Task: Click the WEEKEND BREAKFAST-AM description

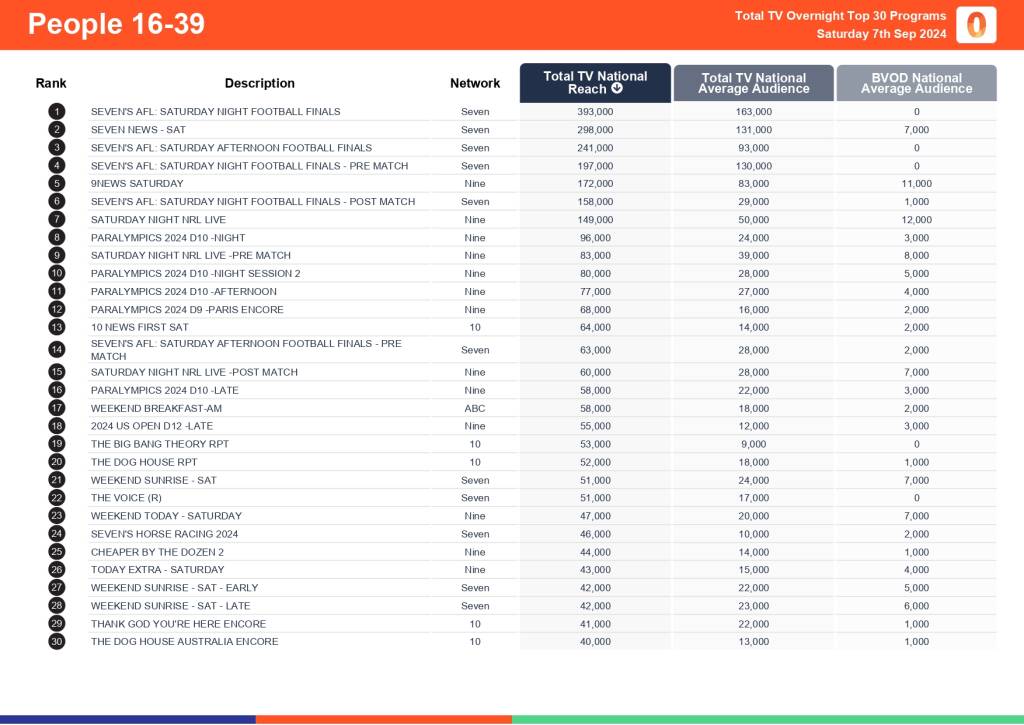Action: click(x=156, y=408)
